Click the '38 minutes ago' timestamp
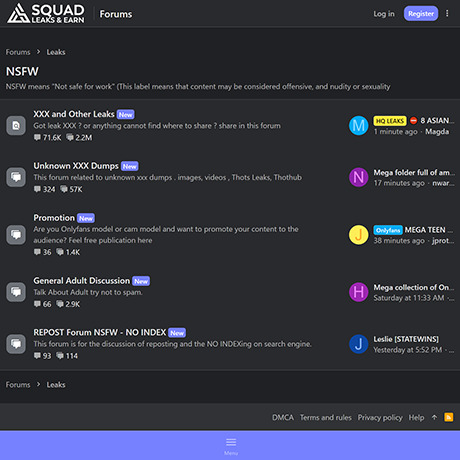Viewport: 460px width, 460px height. pyautogui.click(x=399, y=241)
